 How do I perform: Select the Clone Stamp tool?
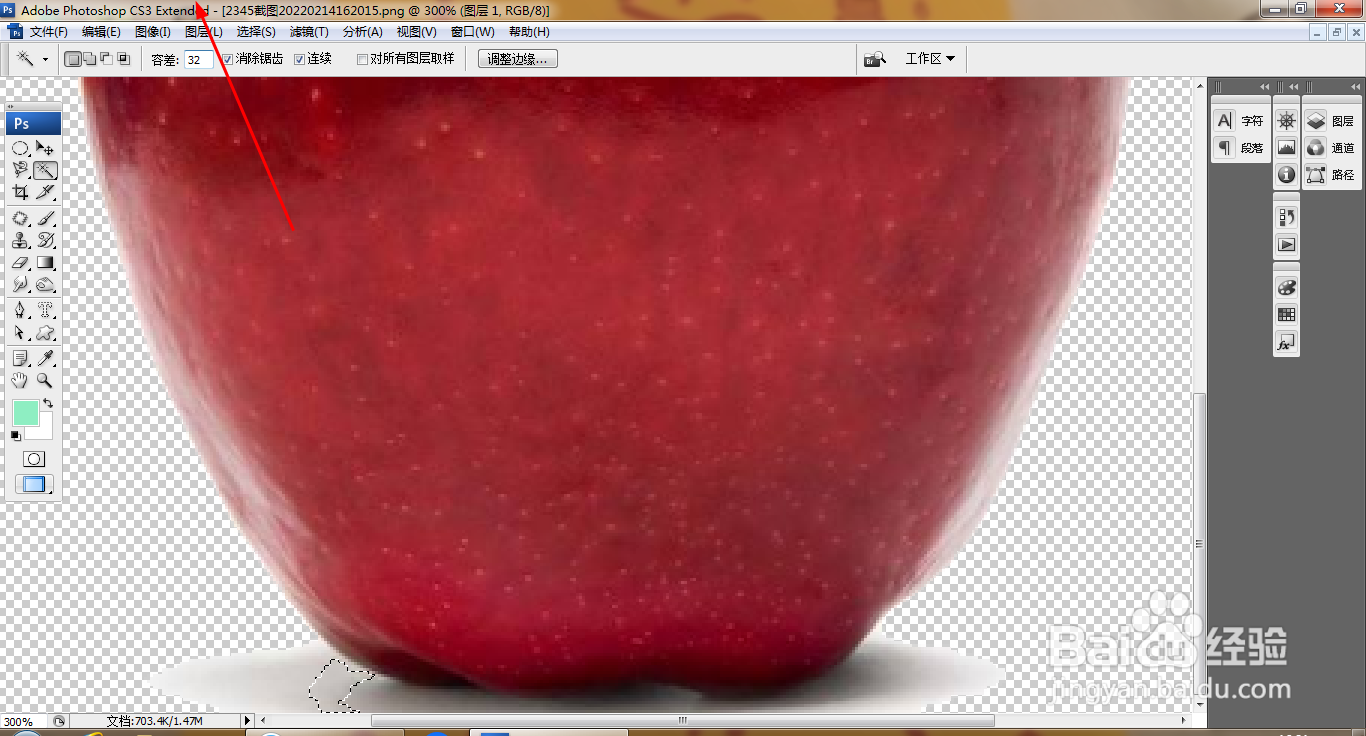tap(20, 240)
